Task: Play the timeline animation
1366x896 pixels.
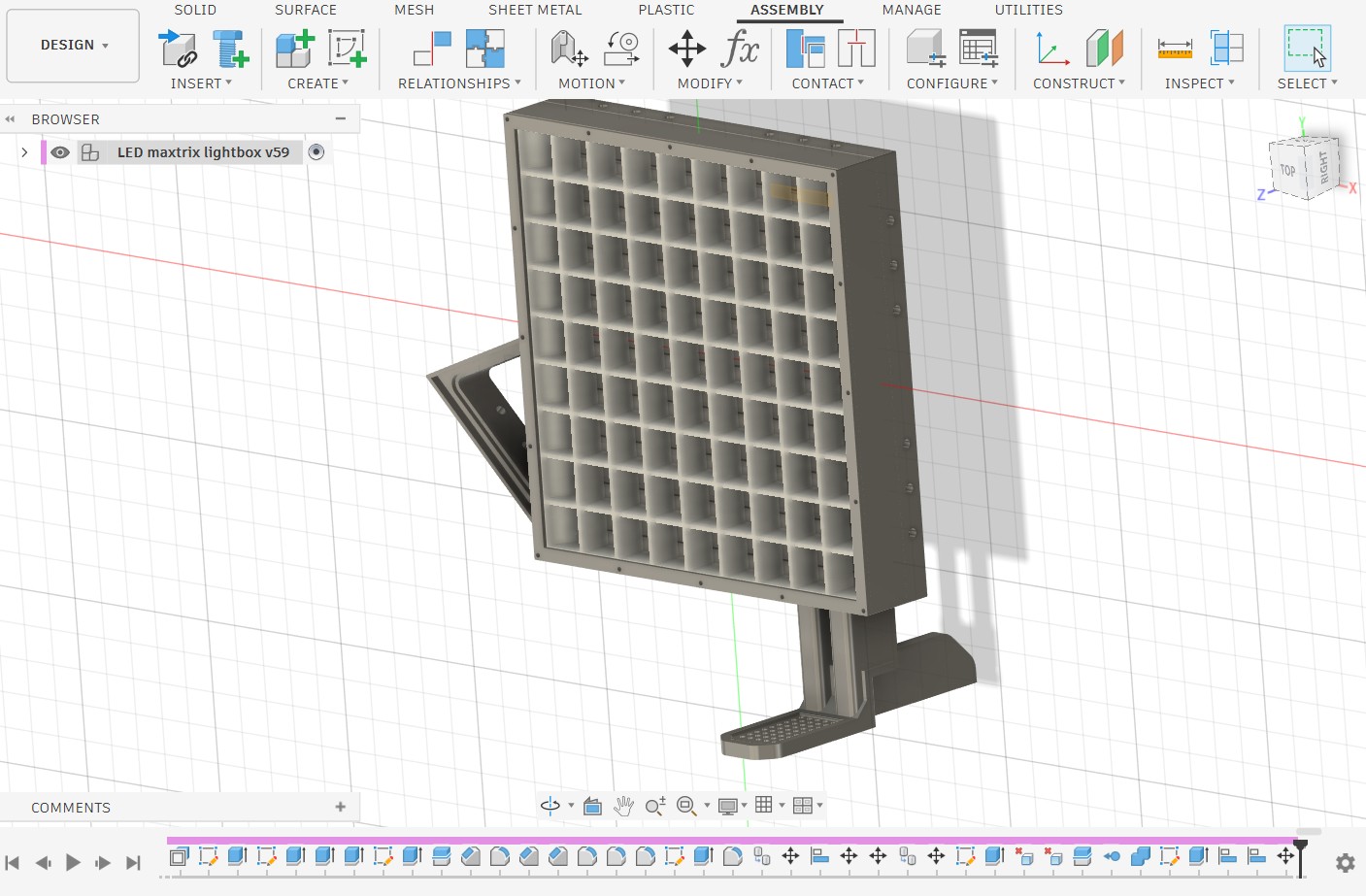Action: 73,862
